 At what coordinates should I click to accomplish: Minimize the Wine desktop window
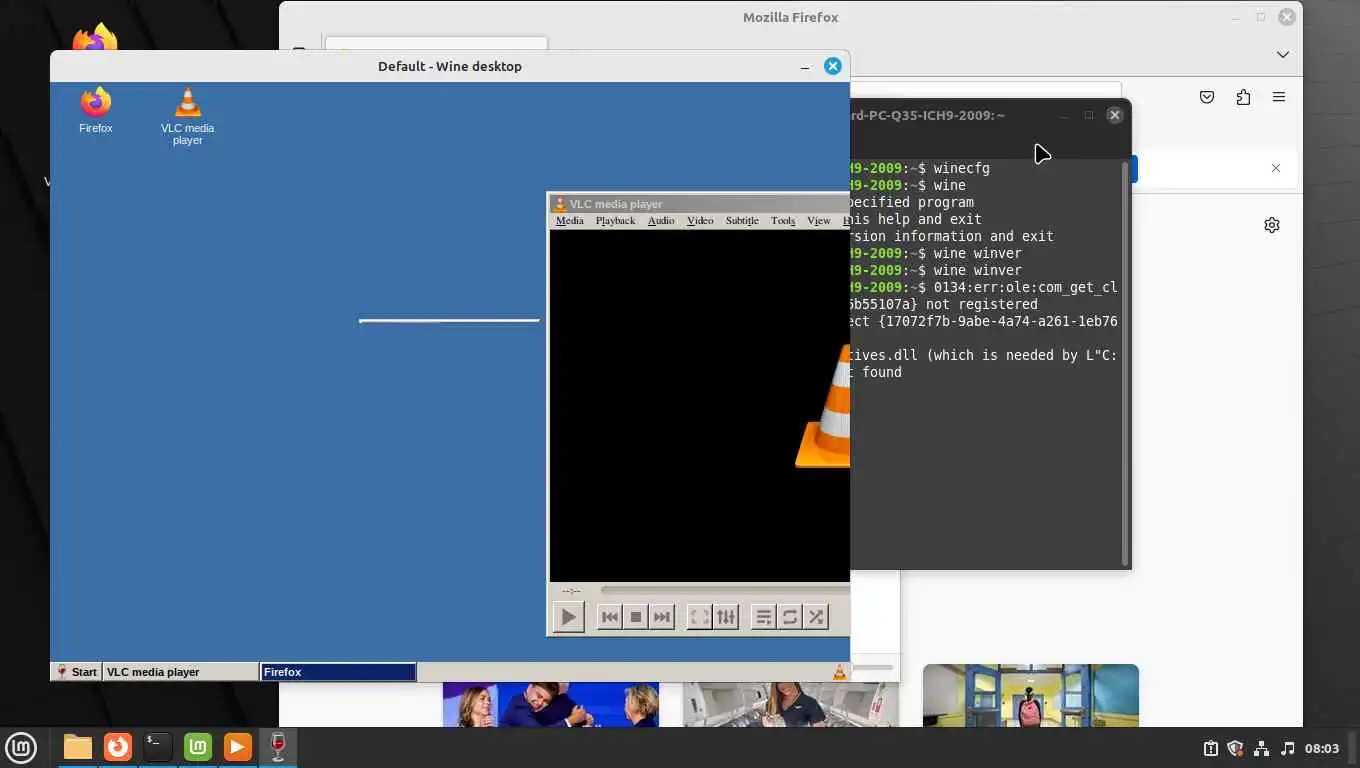[805, 66]
